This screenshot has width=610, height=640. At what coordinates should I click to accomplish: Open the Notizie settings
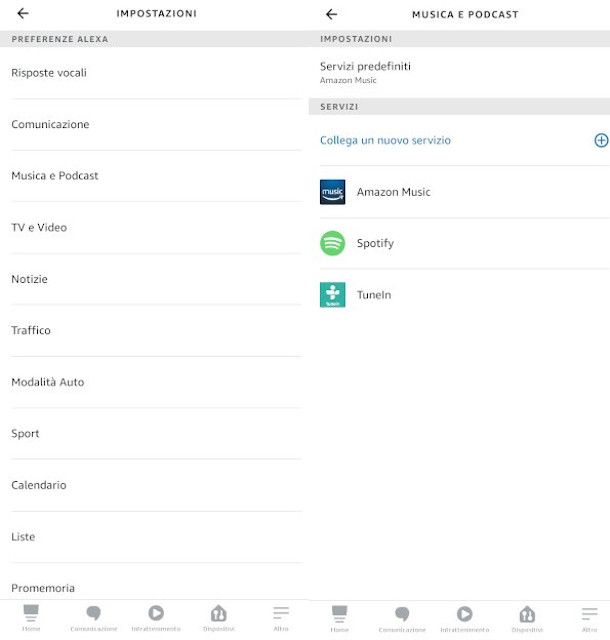point(156,279)
